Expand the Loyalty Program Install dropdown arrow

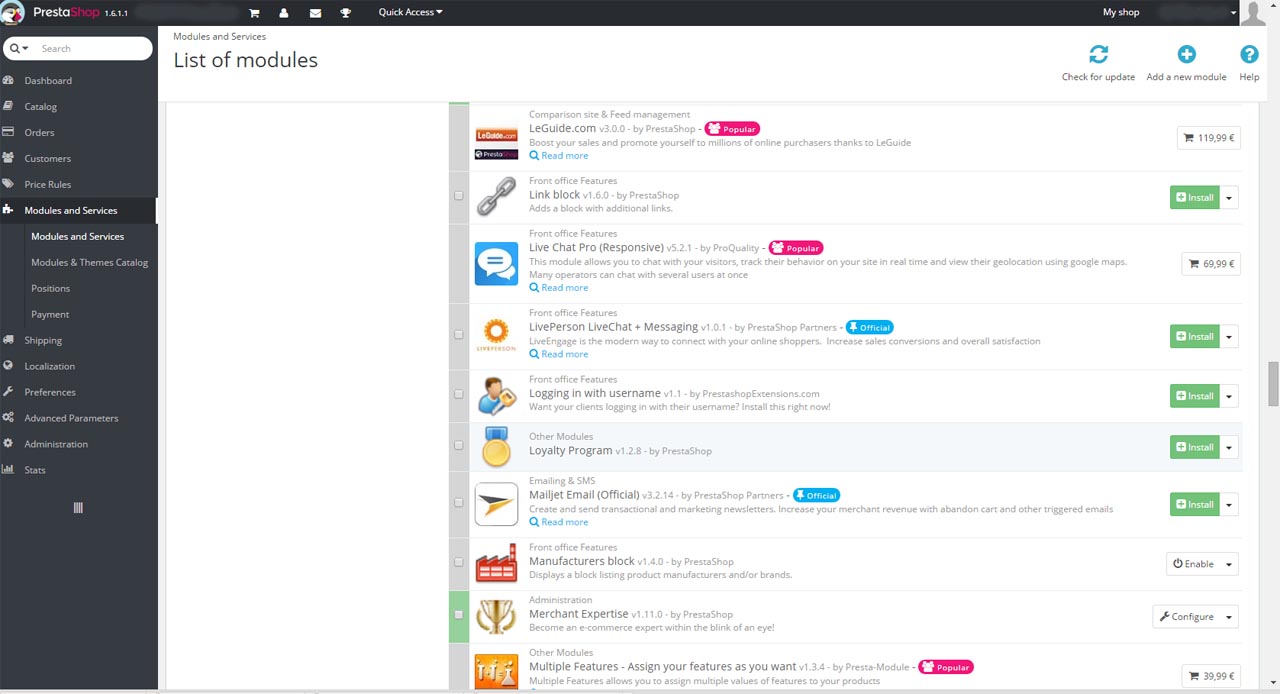click(x=1229, y=447)
